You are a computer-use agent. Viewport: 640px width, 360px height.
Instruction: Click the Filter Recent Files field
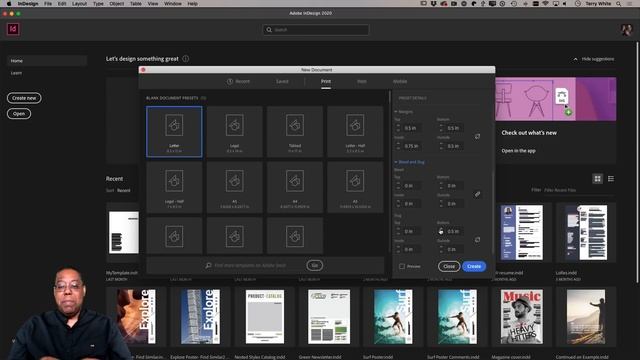pyautogui.click(x=580, y=190)
